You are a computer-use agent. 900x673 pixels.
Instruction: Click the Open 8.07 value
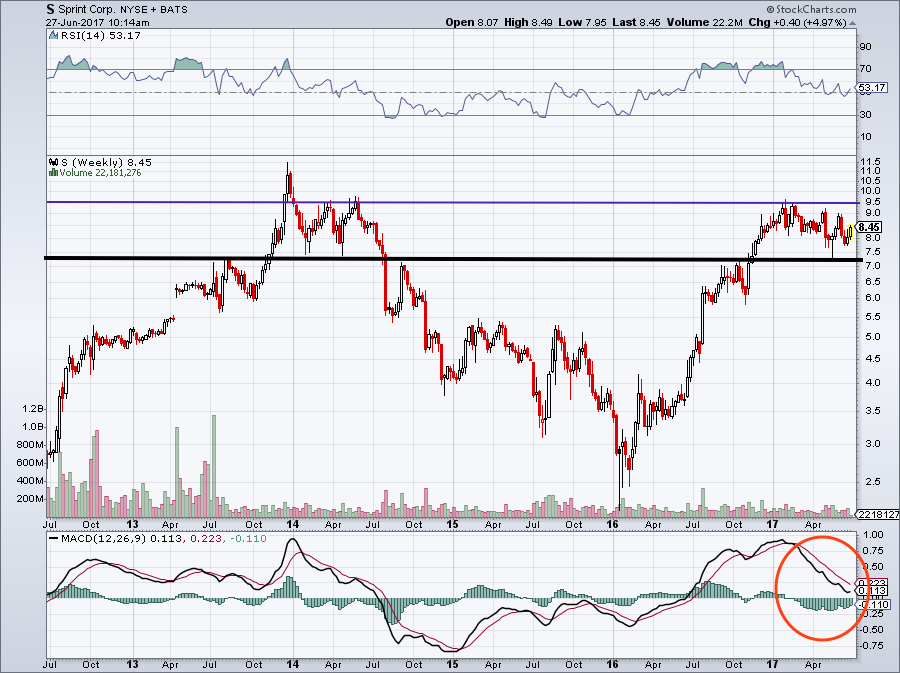tap(471, 23)
